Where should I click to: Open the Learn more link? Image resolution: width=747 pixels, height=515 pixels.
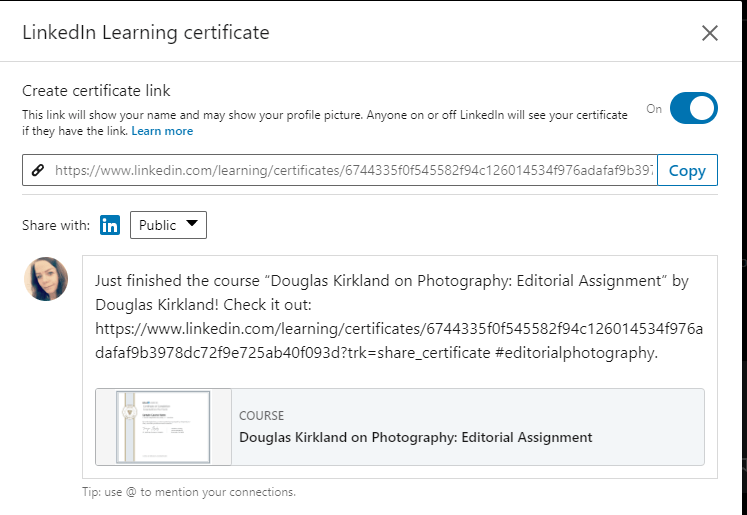click(162, 131)
